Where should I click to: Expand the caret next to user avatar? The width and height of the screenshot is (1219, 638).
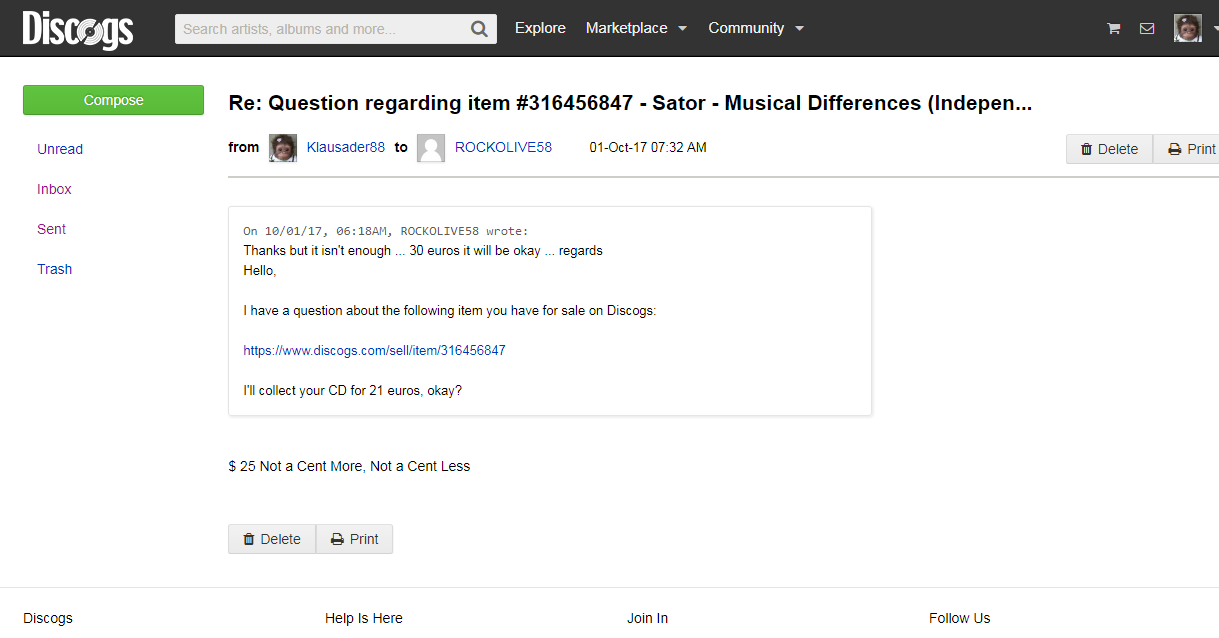pos(1214,29)
